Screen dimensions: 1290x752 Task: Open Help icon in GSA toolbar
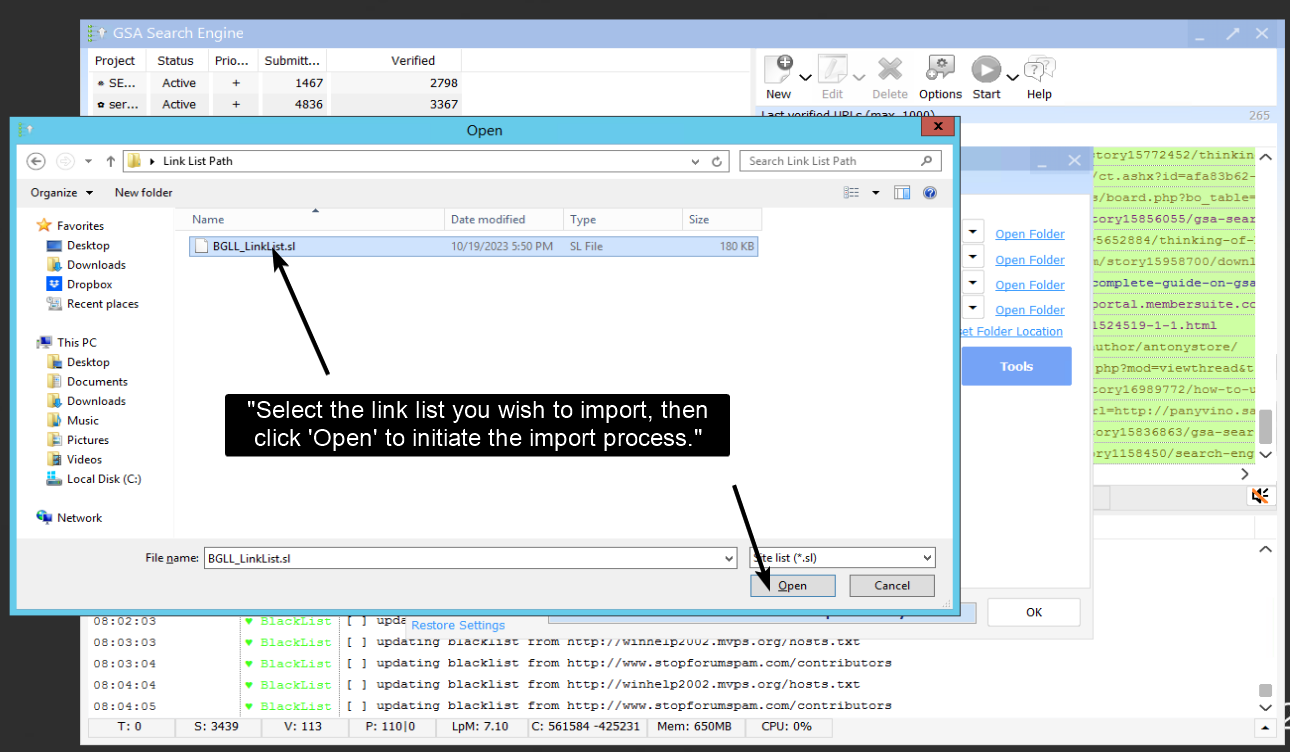1040,69
